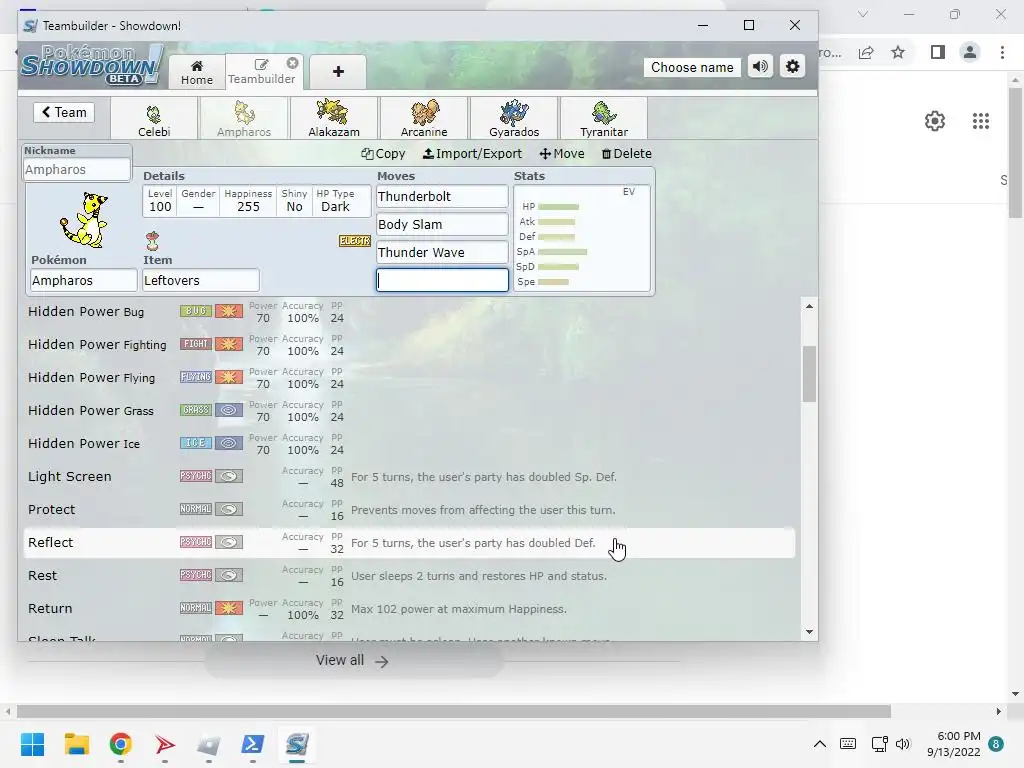The height and width of the screenshot is (768, 1024).
Task: Open a new tab with the plus button
Action: tap(338, 72)
